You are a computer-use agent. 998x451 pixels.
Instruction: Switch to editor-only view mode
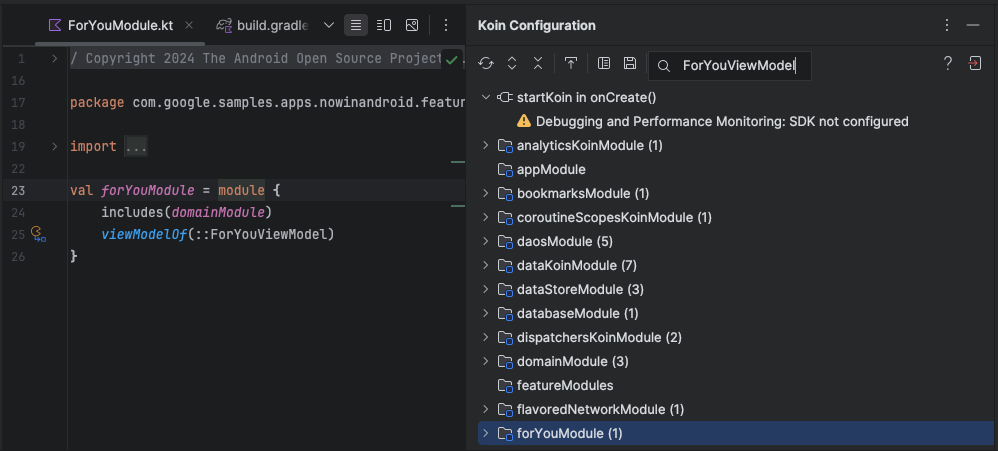355,25
